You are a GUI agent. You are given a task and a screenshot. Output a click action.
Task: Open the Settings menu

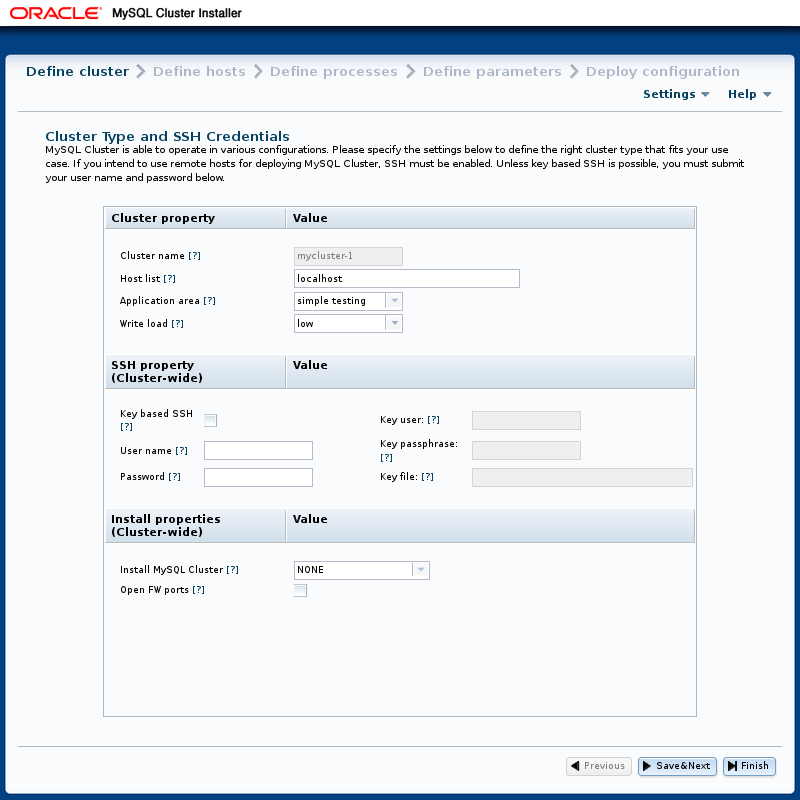[x=676, y=94]
